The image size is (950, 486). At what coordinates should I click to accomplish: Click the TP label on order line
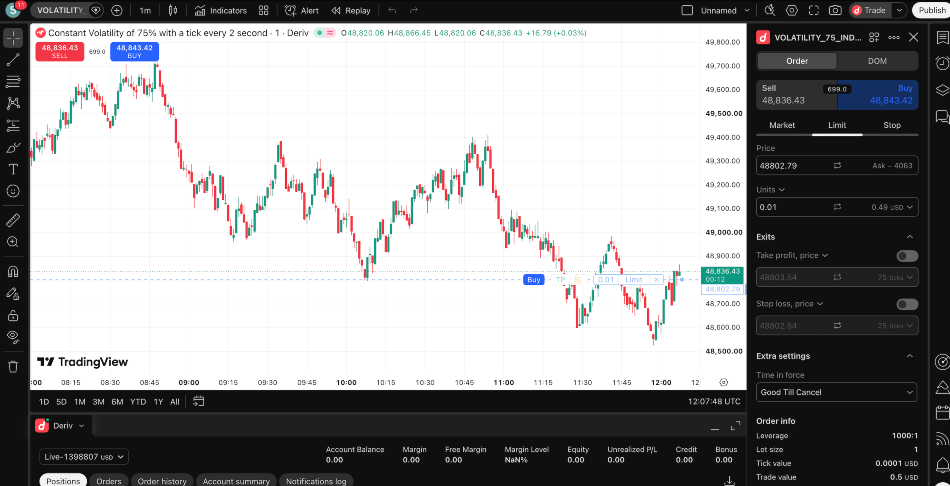pos(560,279)
